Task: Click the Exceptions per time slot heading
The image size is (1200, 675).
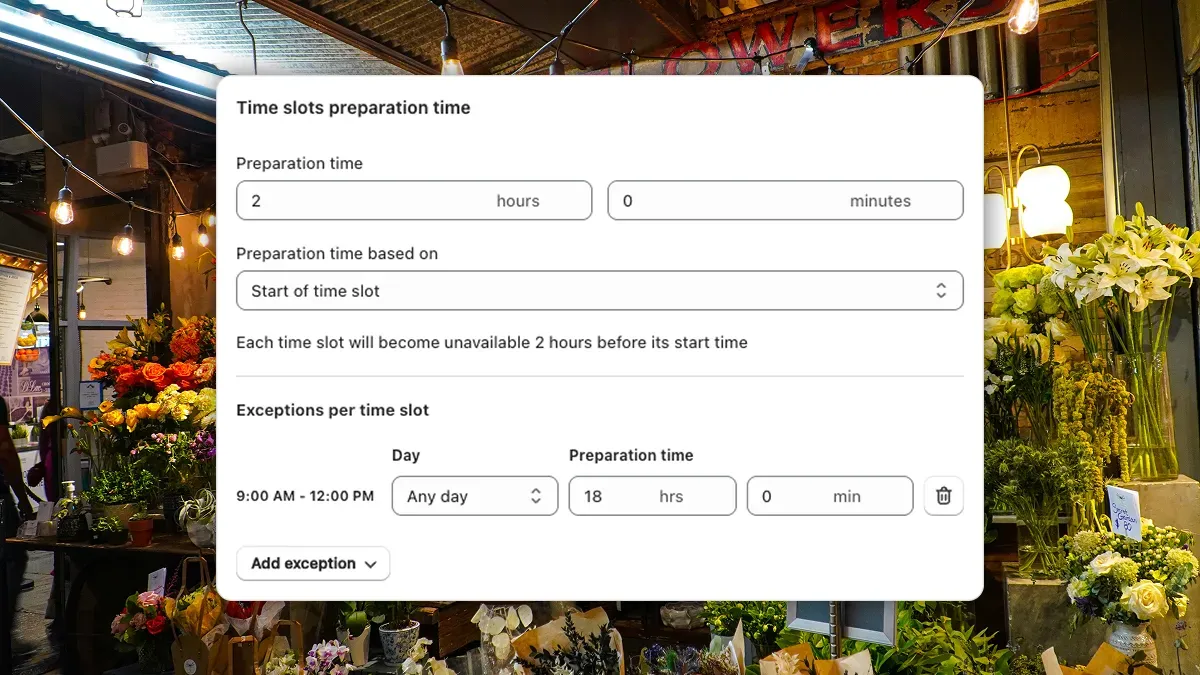Action: [x=332, y=410]
